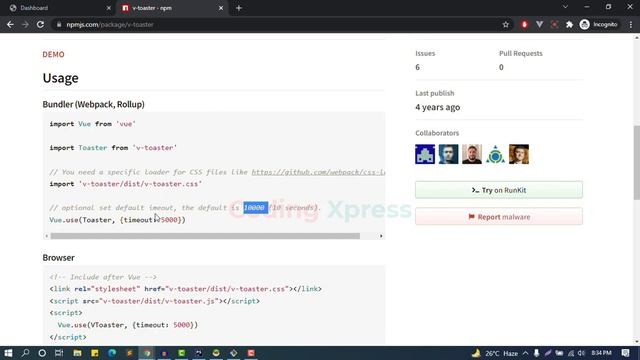
Task: Open Sticky Notes from the taskbar
Action: tap(95, 353)
